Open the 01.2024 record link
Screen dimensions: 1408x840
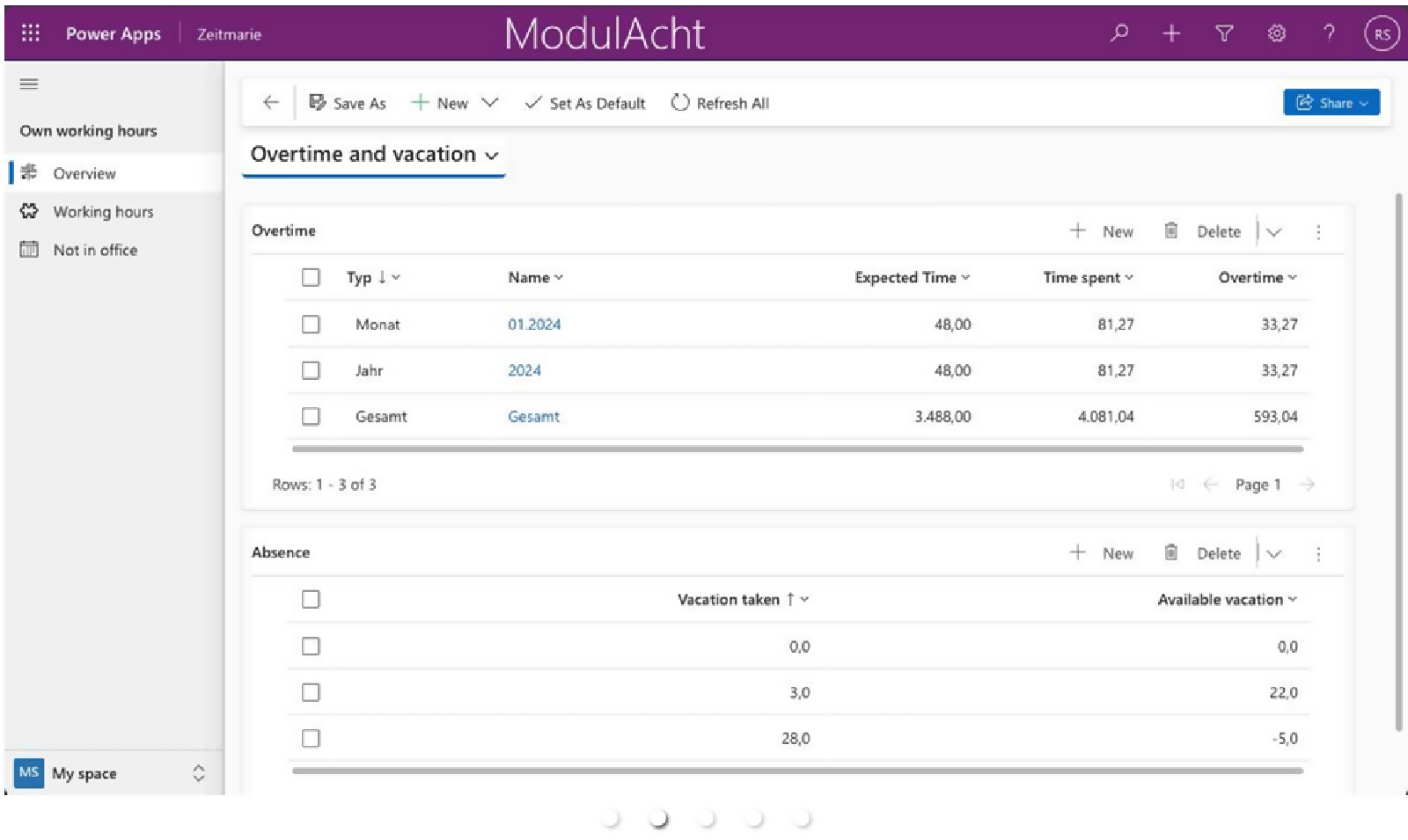pos(533,325)
